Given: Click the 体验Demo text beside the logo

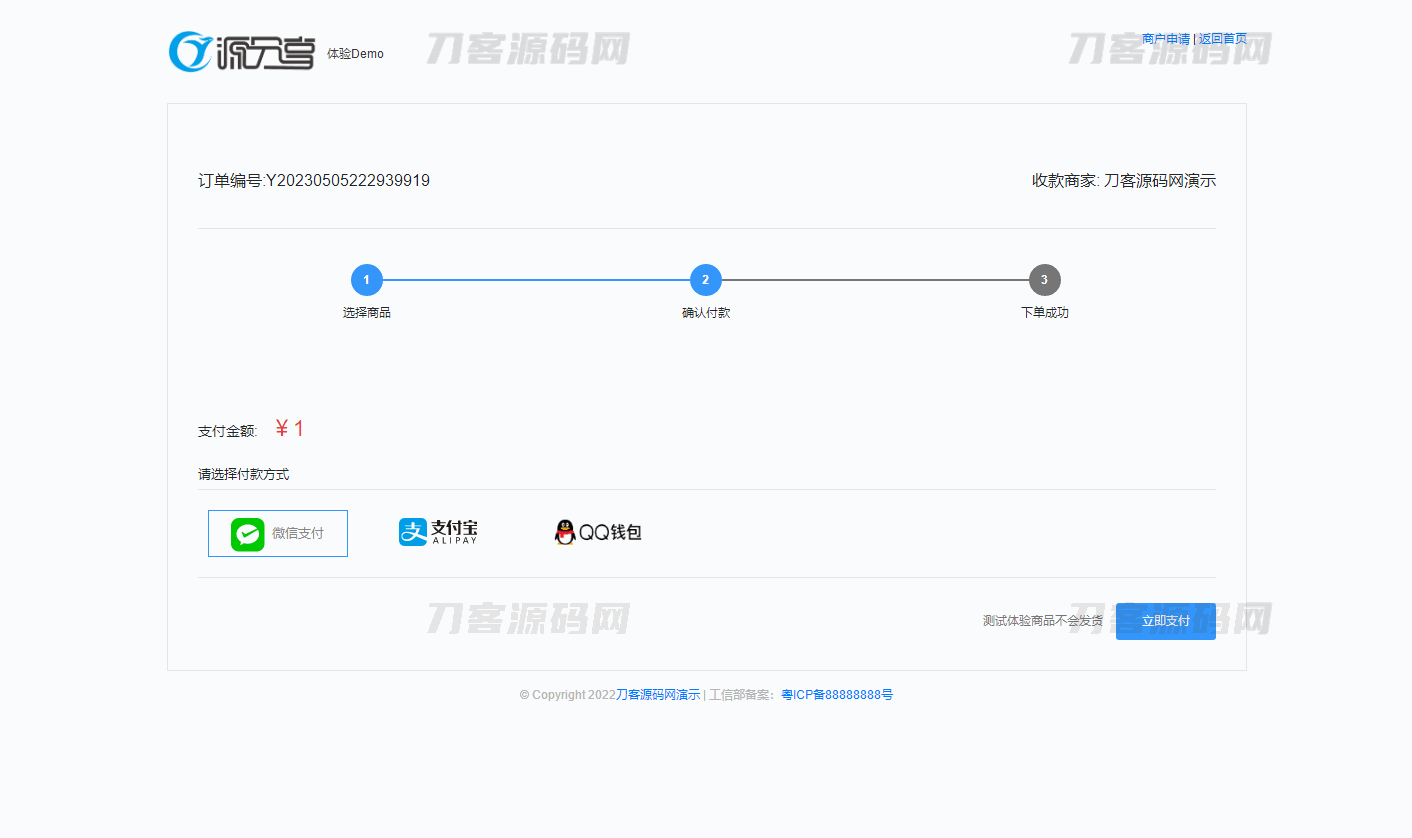Looking at the screenshot, I should pyautogui.click(x=355, y=54).
